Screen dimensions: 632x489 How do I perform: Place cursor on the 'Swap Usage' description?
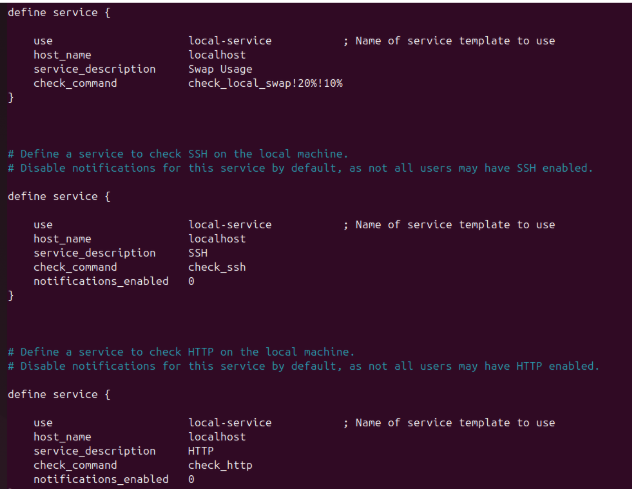point(220,69)
